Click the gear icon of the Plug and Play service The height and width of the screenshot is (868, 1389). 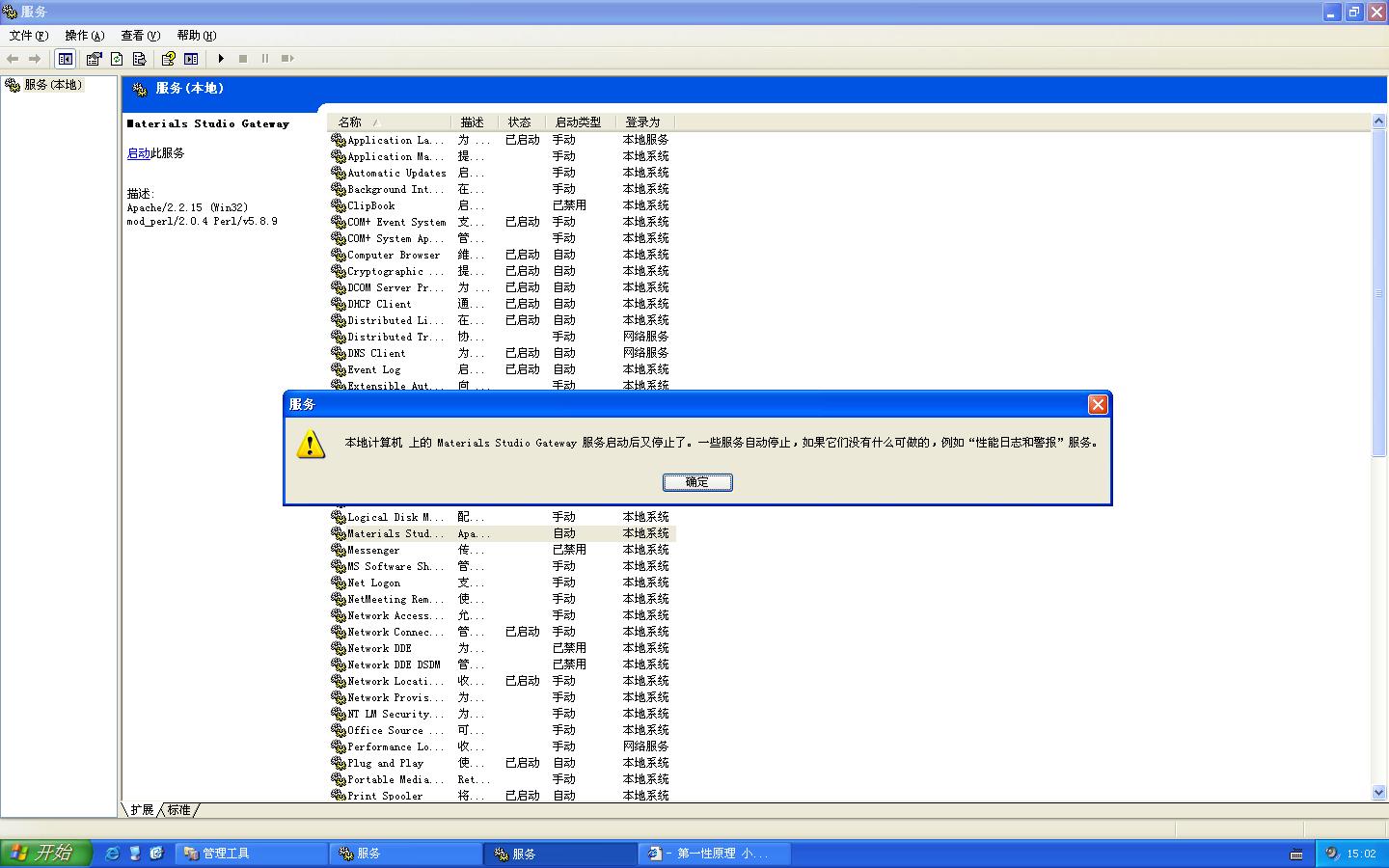coord(339,763)
